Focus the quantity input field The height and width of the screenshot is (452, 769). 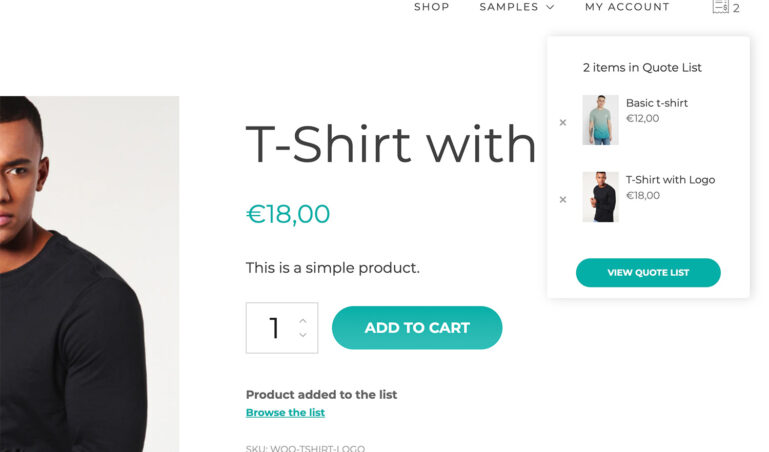[x=272, y=328]
